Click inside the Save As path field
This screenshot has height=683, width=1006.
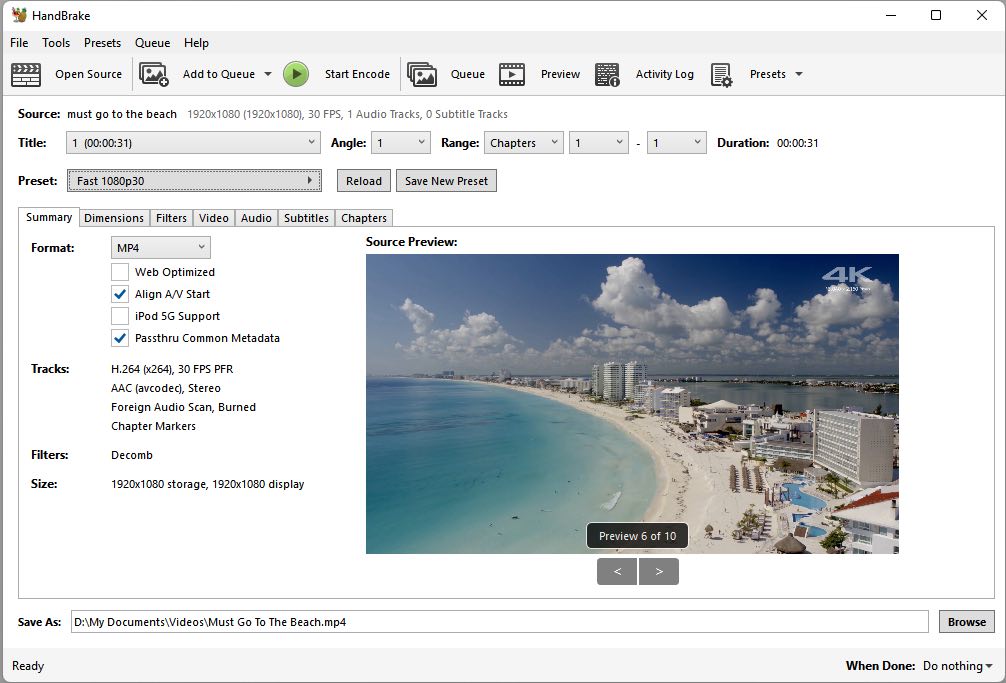click(x=400, y=621)
